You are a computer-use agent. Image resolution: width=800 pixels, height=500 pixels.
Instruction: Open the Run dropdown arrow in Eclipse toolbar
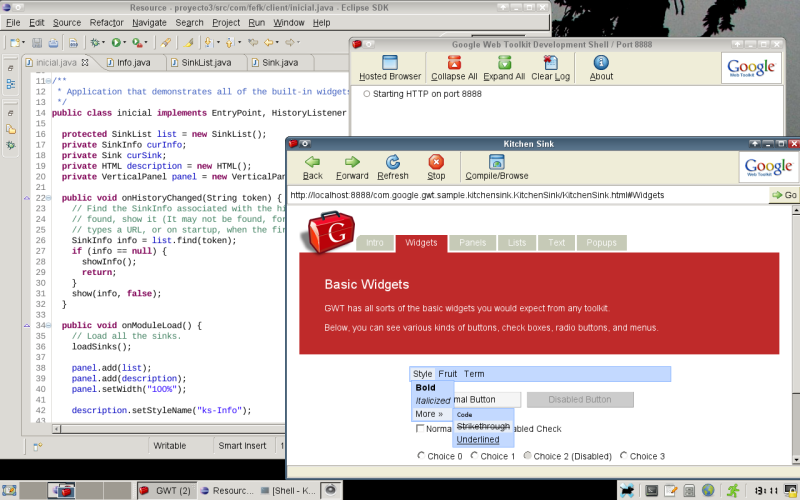click(x=124, y=42)
